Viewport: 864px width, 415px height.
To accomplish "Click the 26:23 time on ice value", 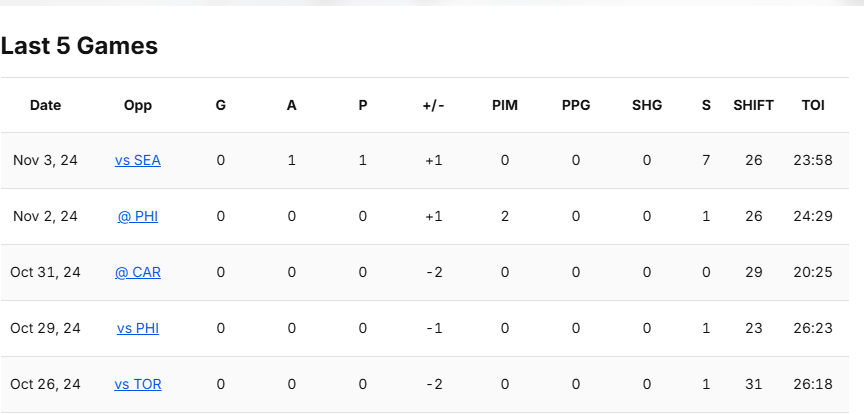I will click(x=813, y=328).
